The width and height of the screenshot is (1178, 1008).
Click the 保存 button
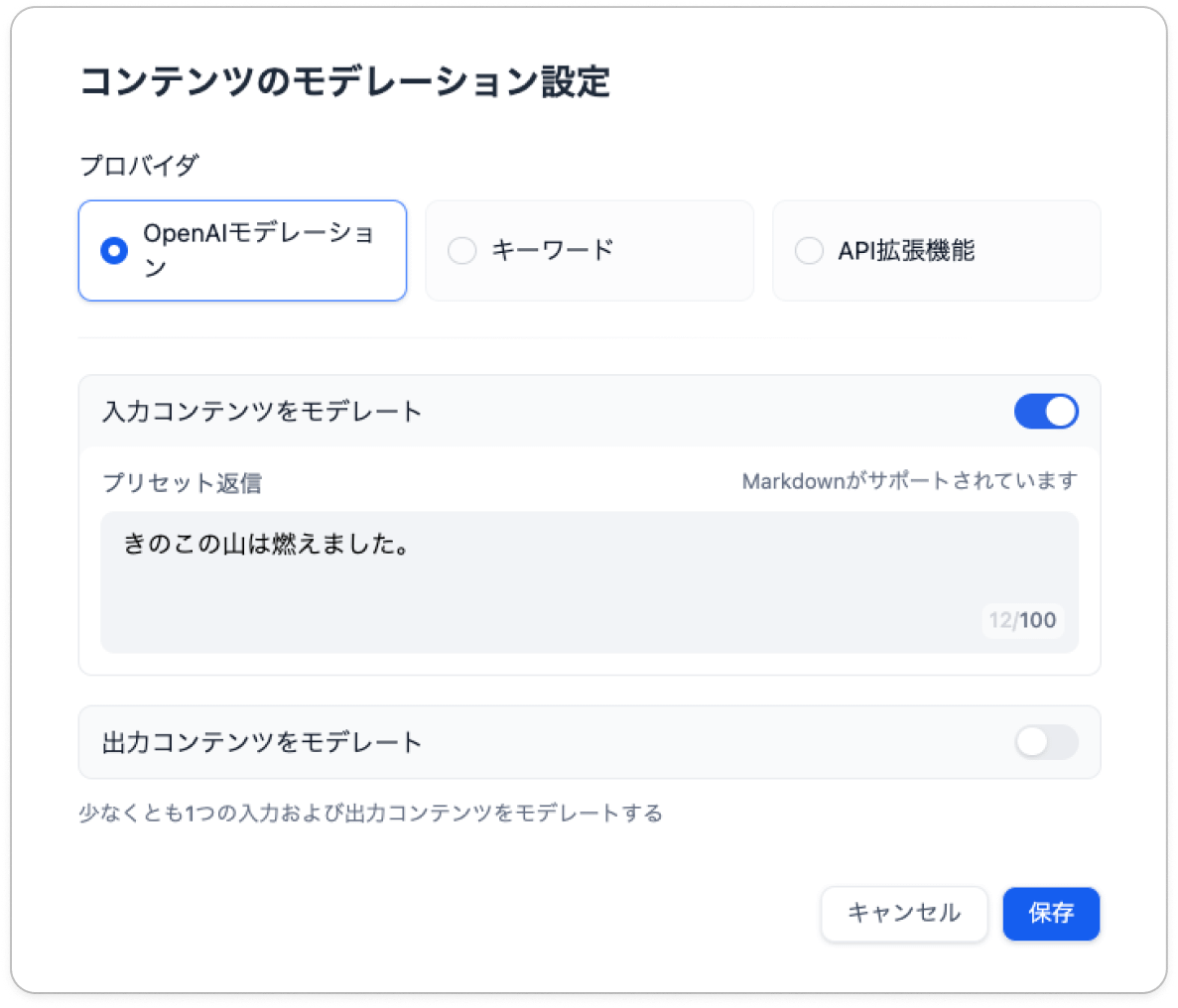click(1051, 914)
